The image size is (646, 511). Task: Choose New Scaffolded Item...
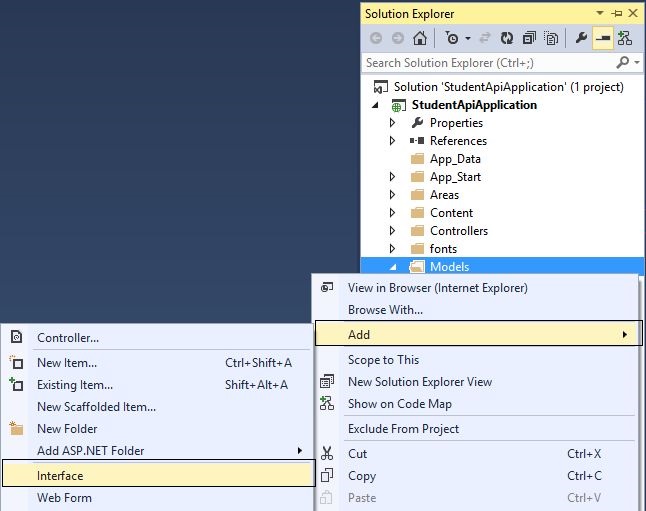[x=157, y=407]
